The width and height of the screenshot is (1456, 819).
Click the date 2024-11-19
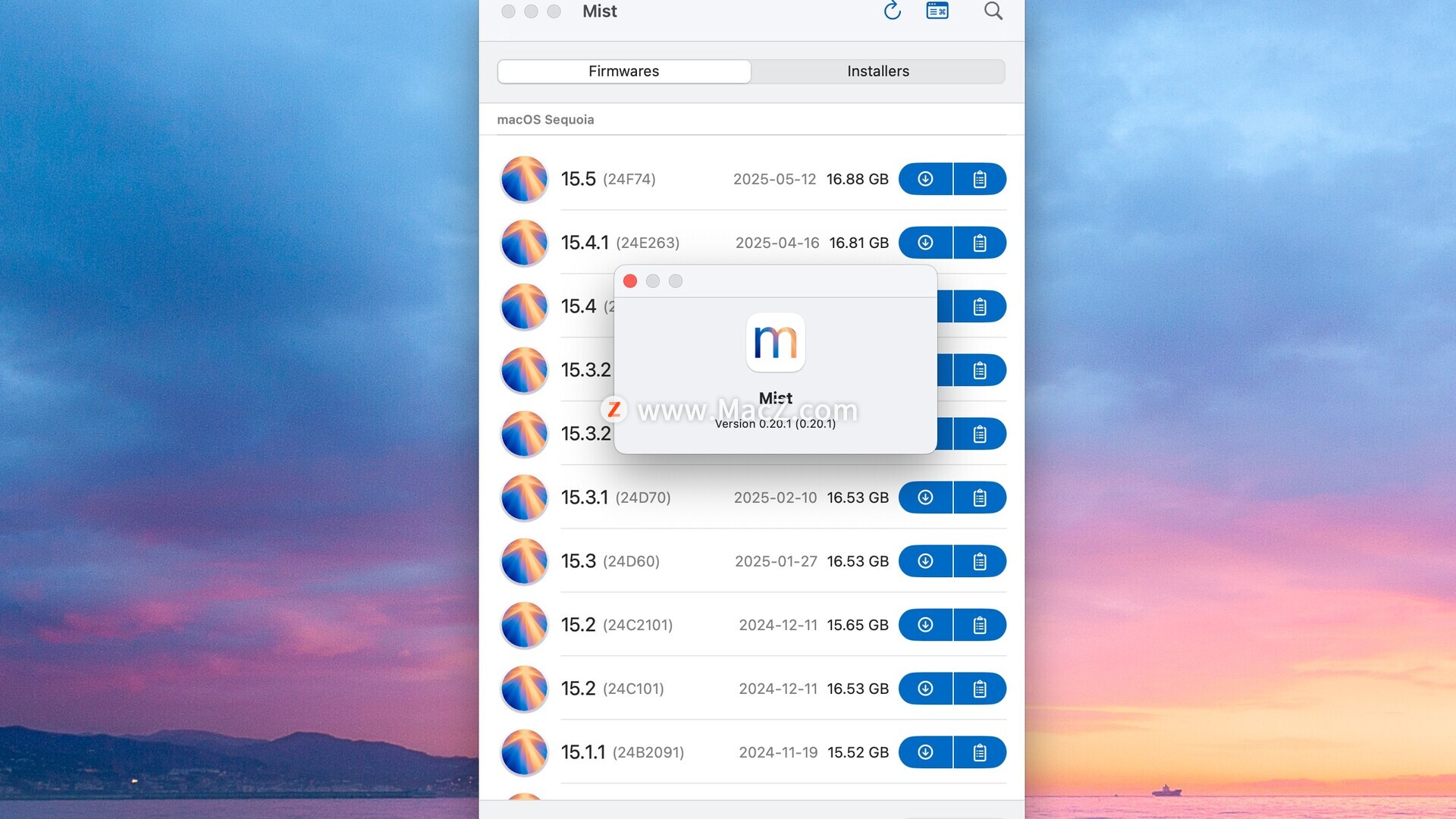click(x=778, y=752)
